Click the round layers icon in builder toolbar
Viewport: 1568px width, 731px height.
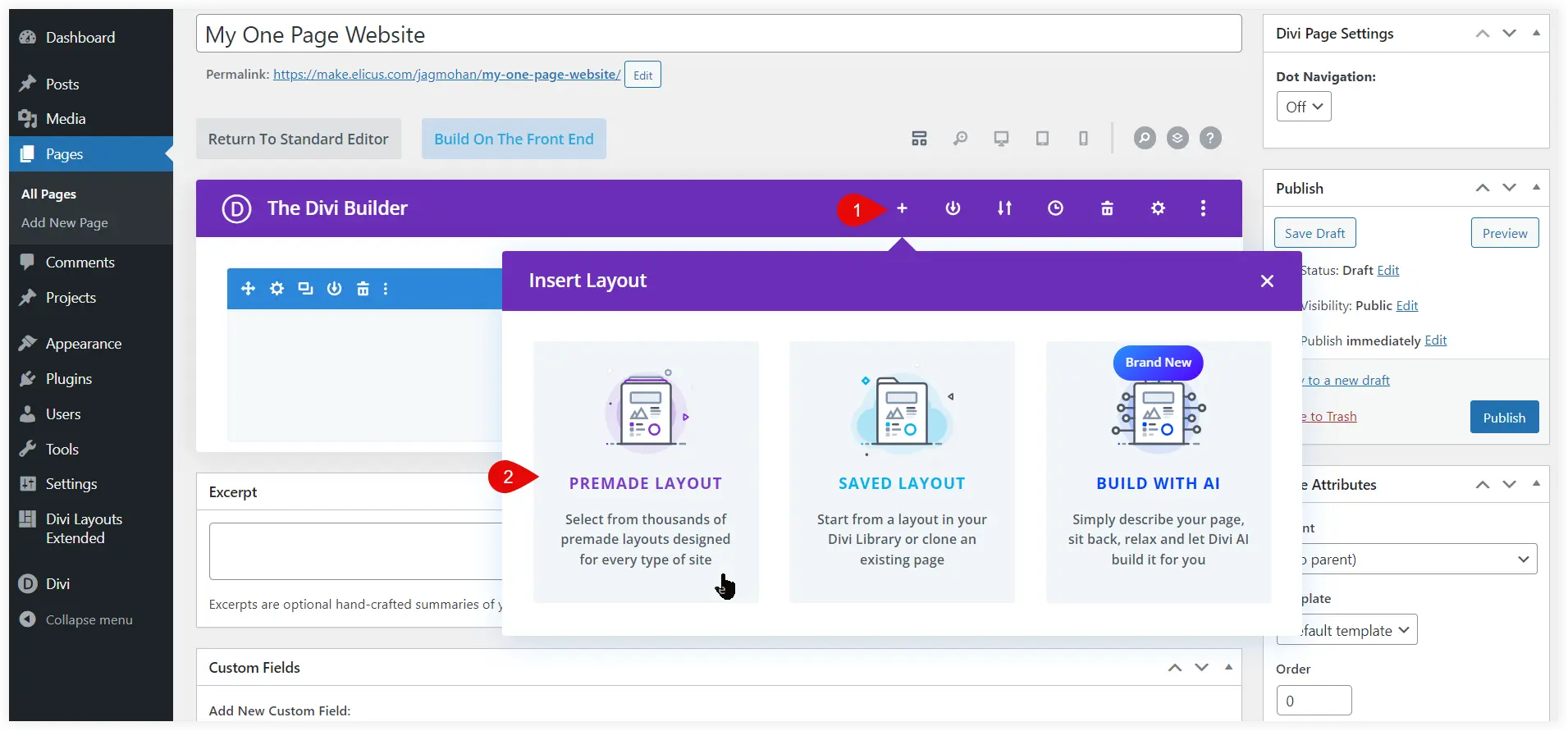pyautogui.click(x=1177, y=138)
